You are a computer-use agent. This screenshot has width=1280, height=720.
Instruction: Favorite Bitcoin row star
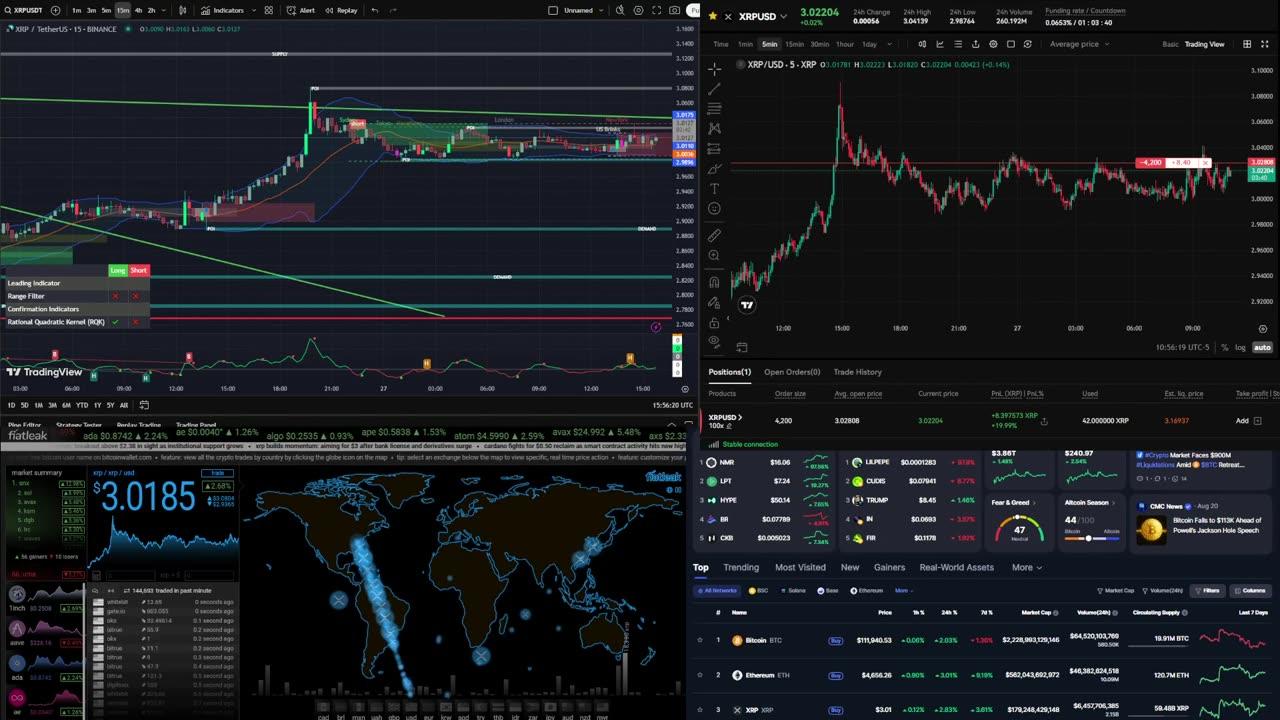coord(699,640)
